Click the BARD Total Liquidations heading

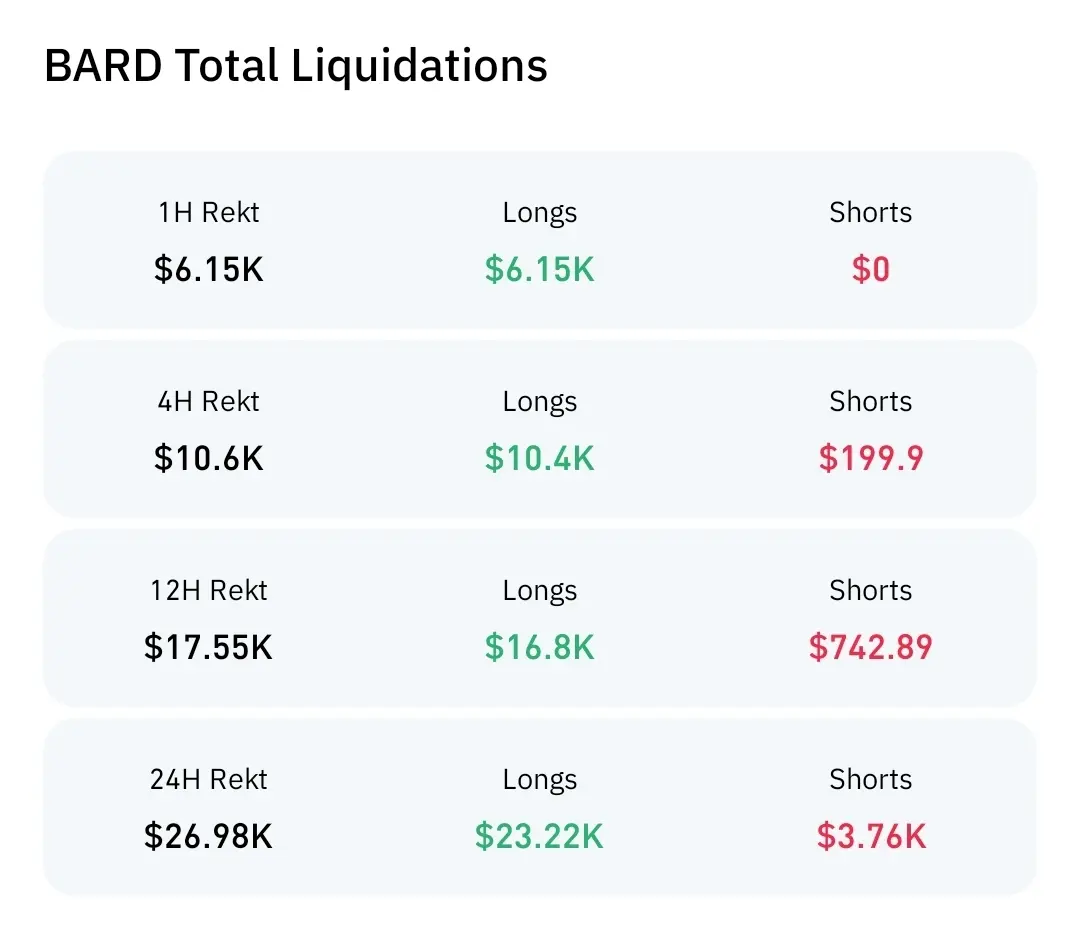click(296, 66)
